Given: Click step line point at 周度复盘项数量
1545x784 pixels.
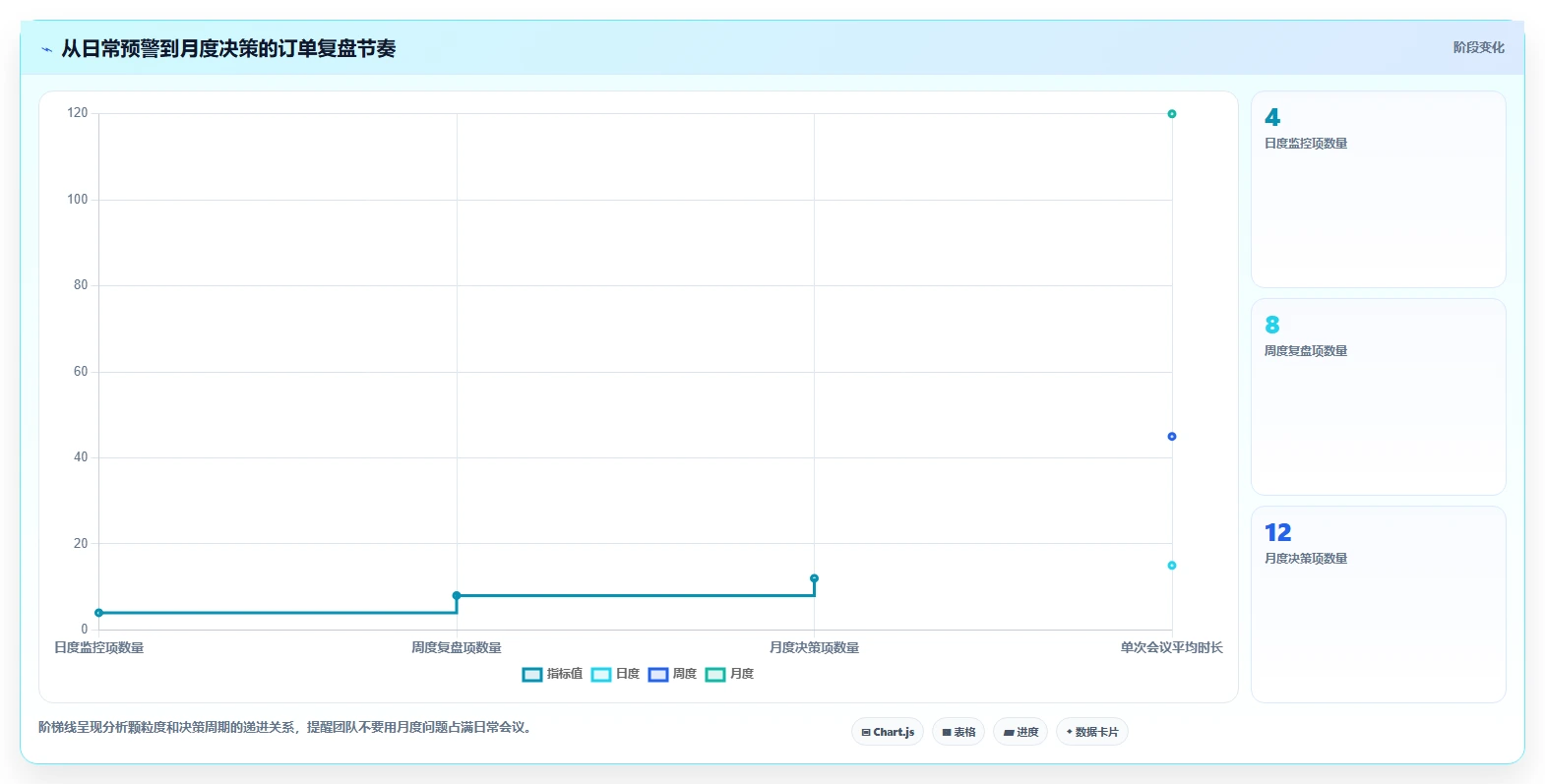Looking at the screenshot, I should [x=457, y=596].
